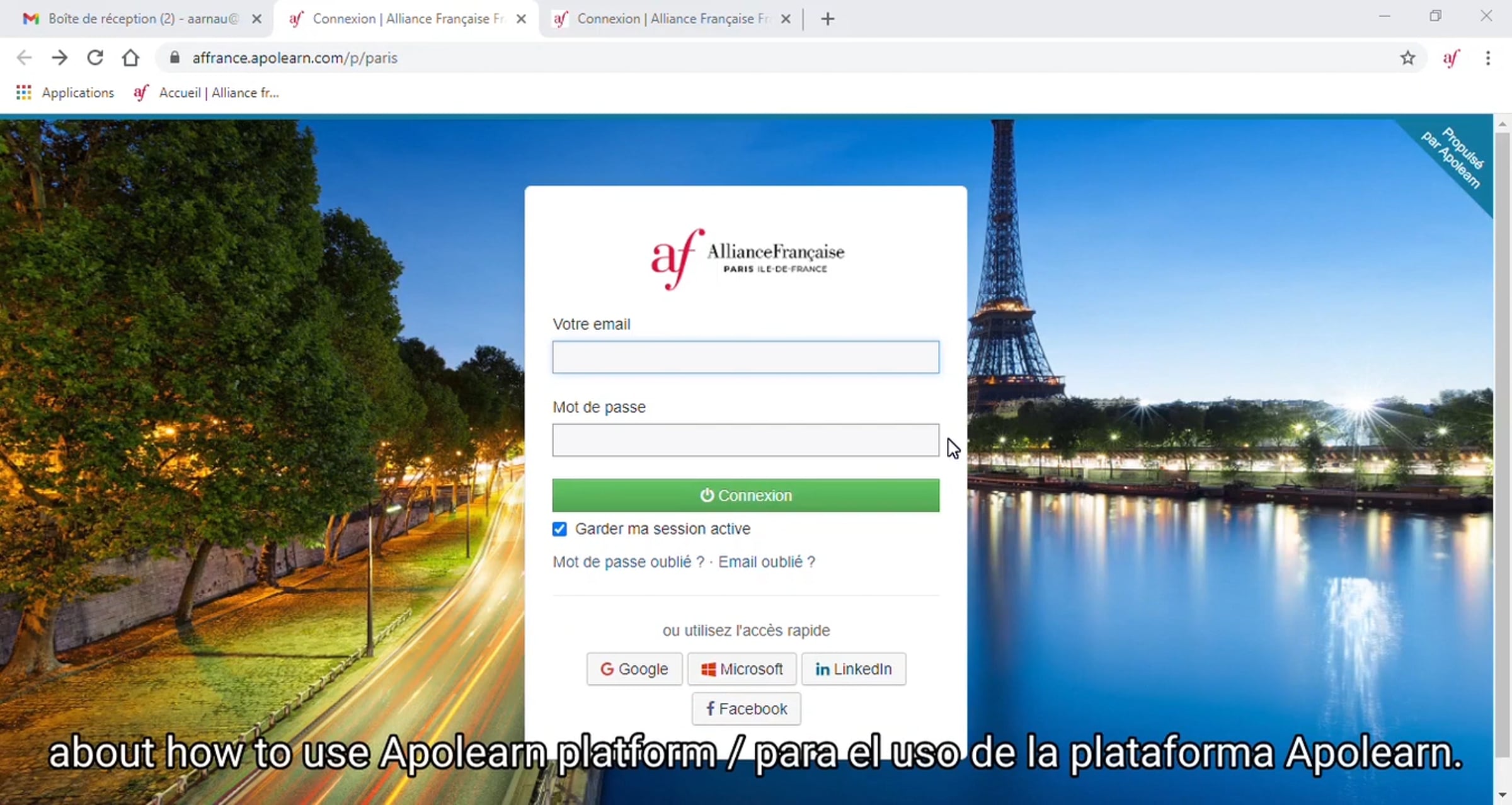Open the Alliance Française extension icon in toolbar
1512x805 pixels.
click(x=1451, y=58)
